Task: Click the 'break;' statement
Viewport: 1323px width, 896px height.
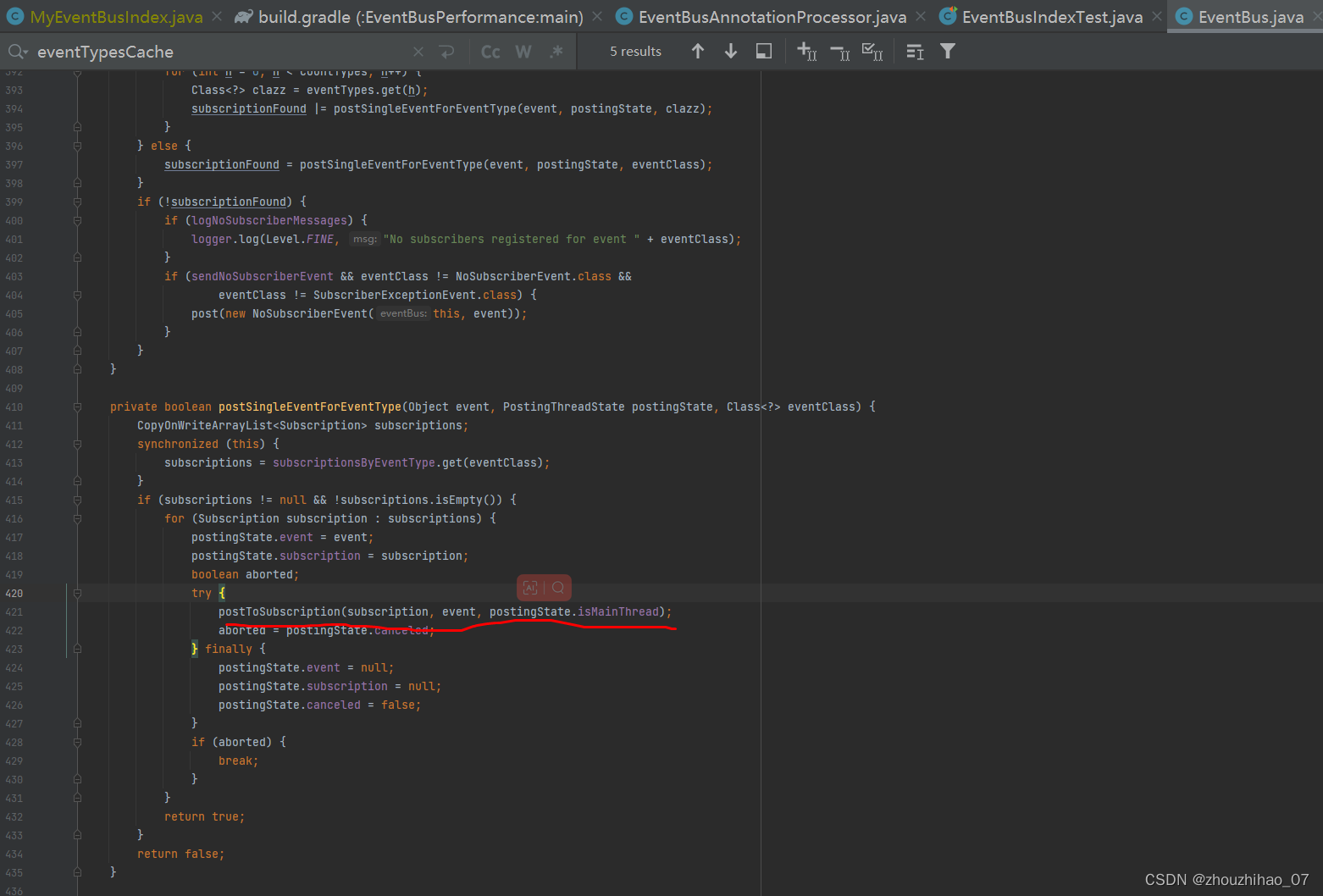Action: click(x=239, y=760)
